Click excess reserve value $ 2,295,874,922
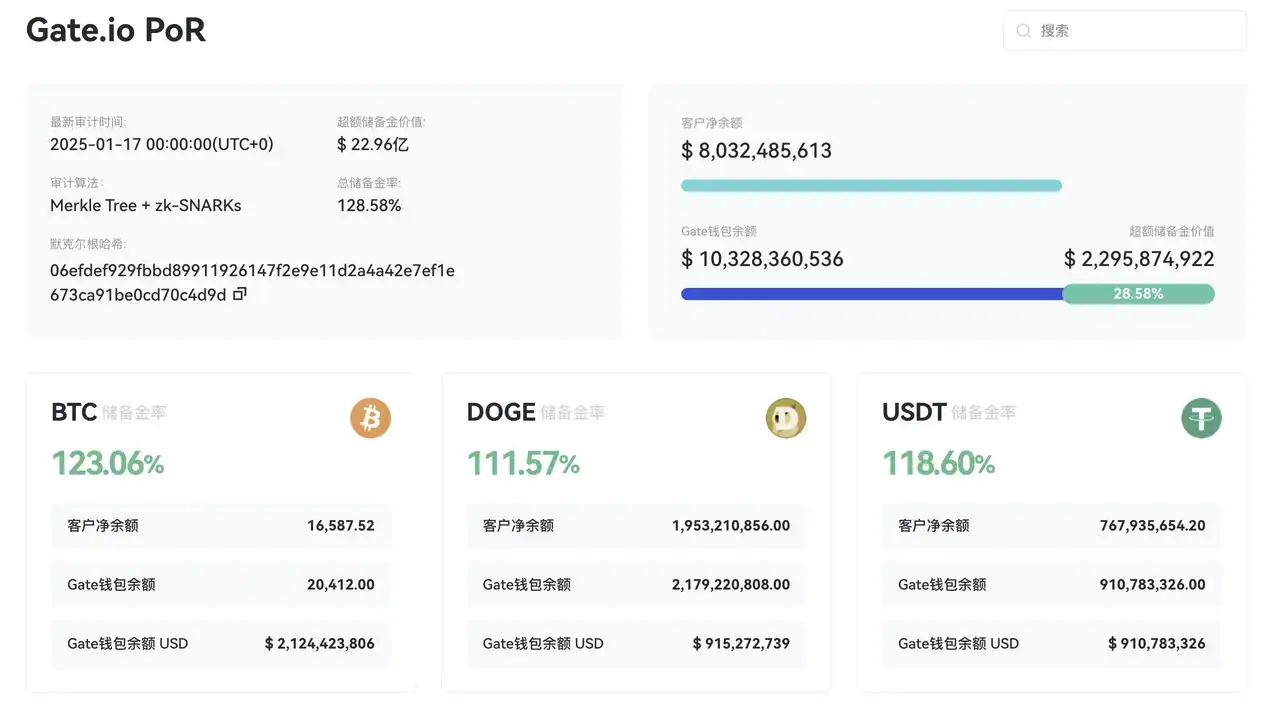Screen dimensions: 1280x704 click(x=1139, y=259)
